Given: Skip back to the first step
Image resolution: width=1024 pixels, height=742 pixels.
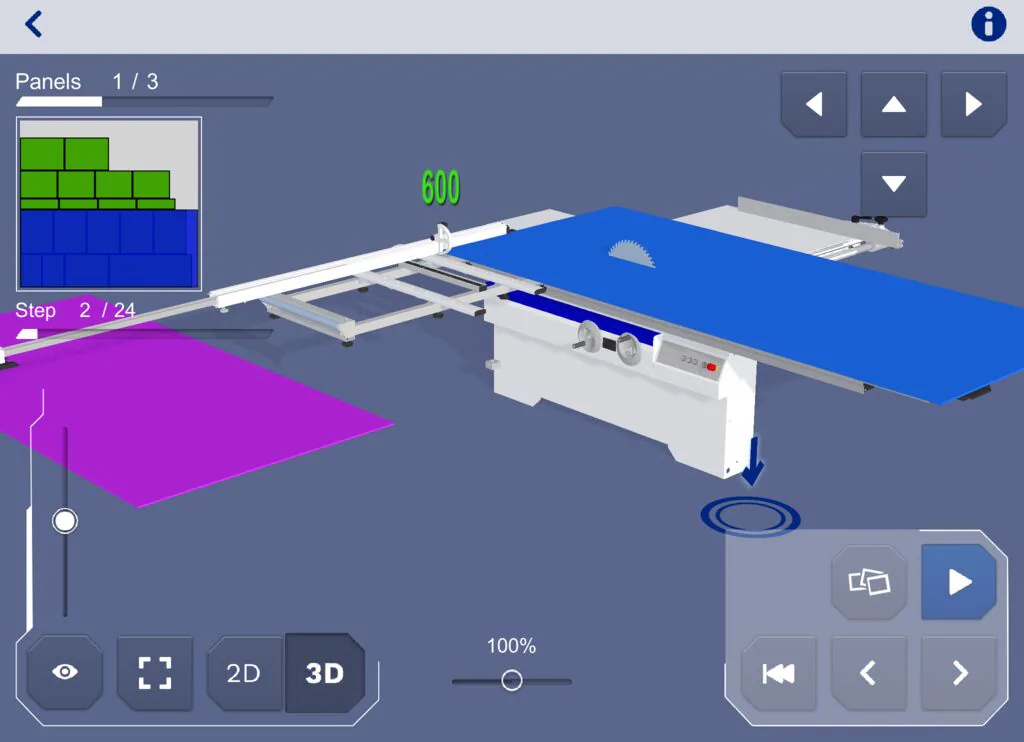Looking at the screenshot, I should click(778, 674).
